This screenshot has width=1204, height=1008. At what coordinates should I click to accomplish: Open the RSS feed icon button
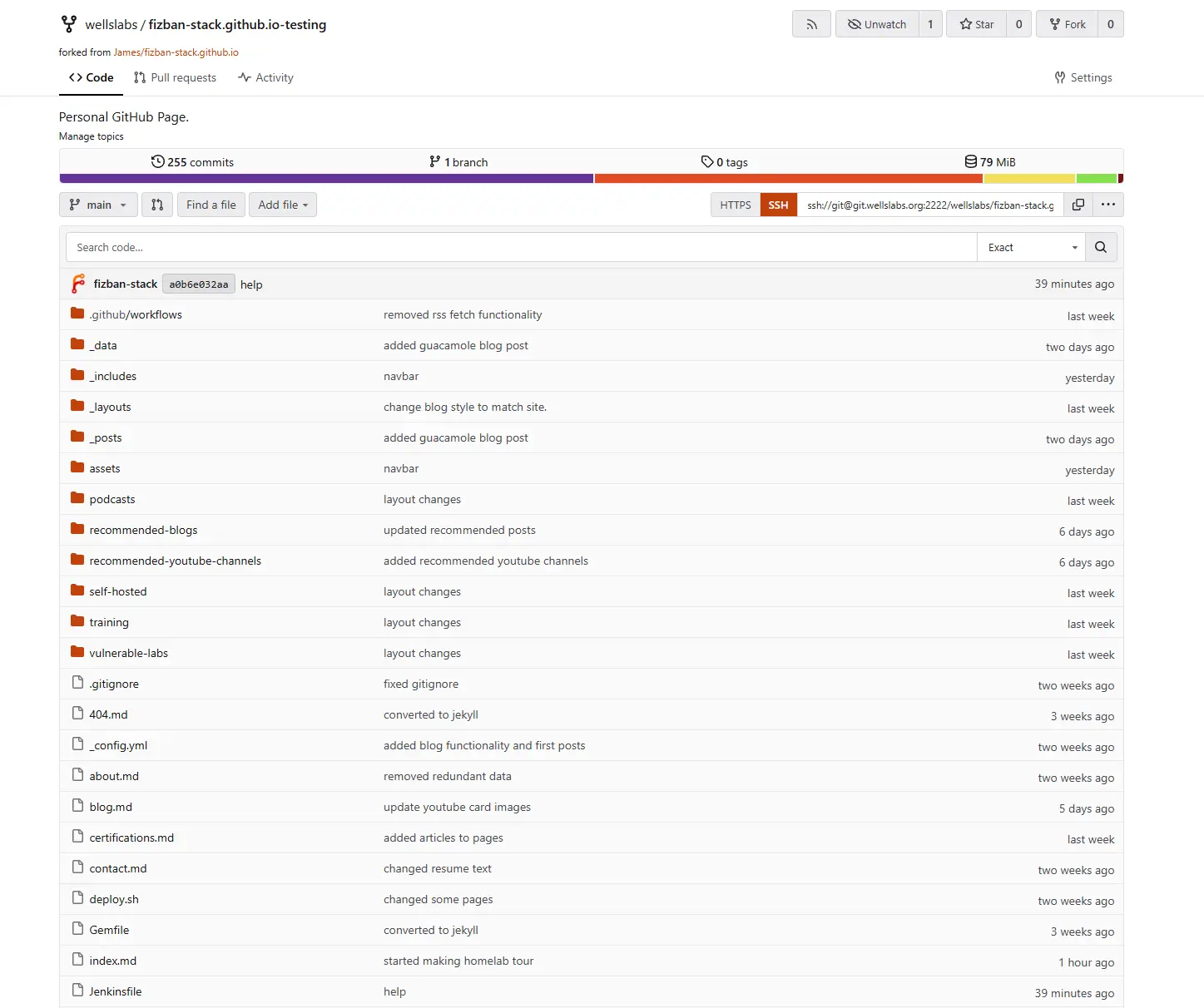(x=811, y=24)
